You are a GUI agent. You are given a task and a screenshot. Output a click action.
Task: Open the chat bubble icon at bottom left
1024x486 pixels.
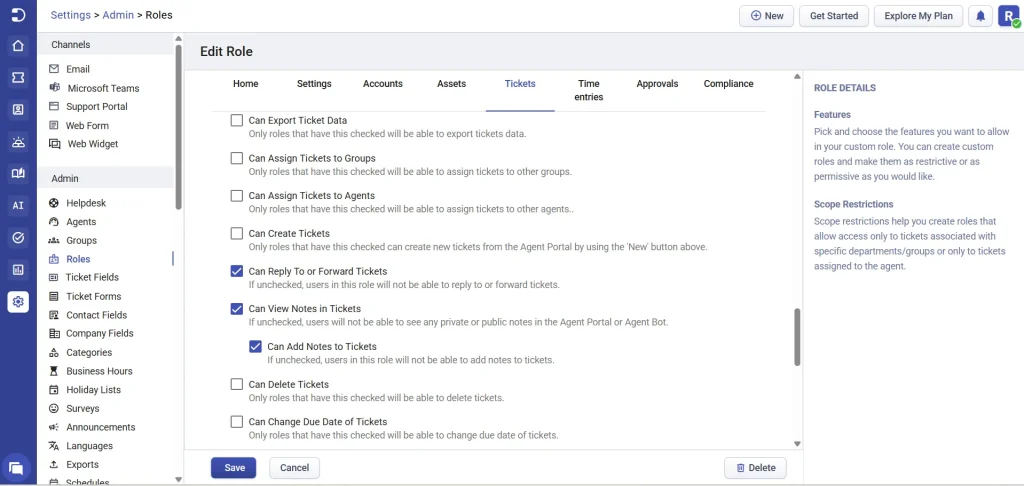[16, 468]
